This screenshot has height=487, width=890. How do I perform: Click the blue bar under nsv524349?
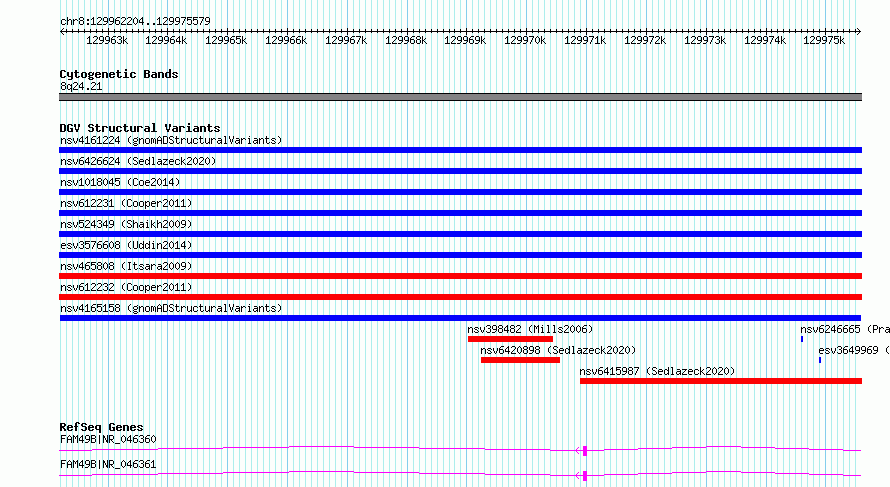460,234
